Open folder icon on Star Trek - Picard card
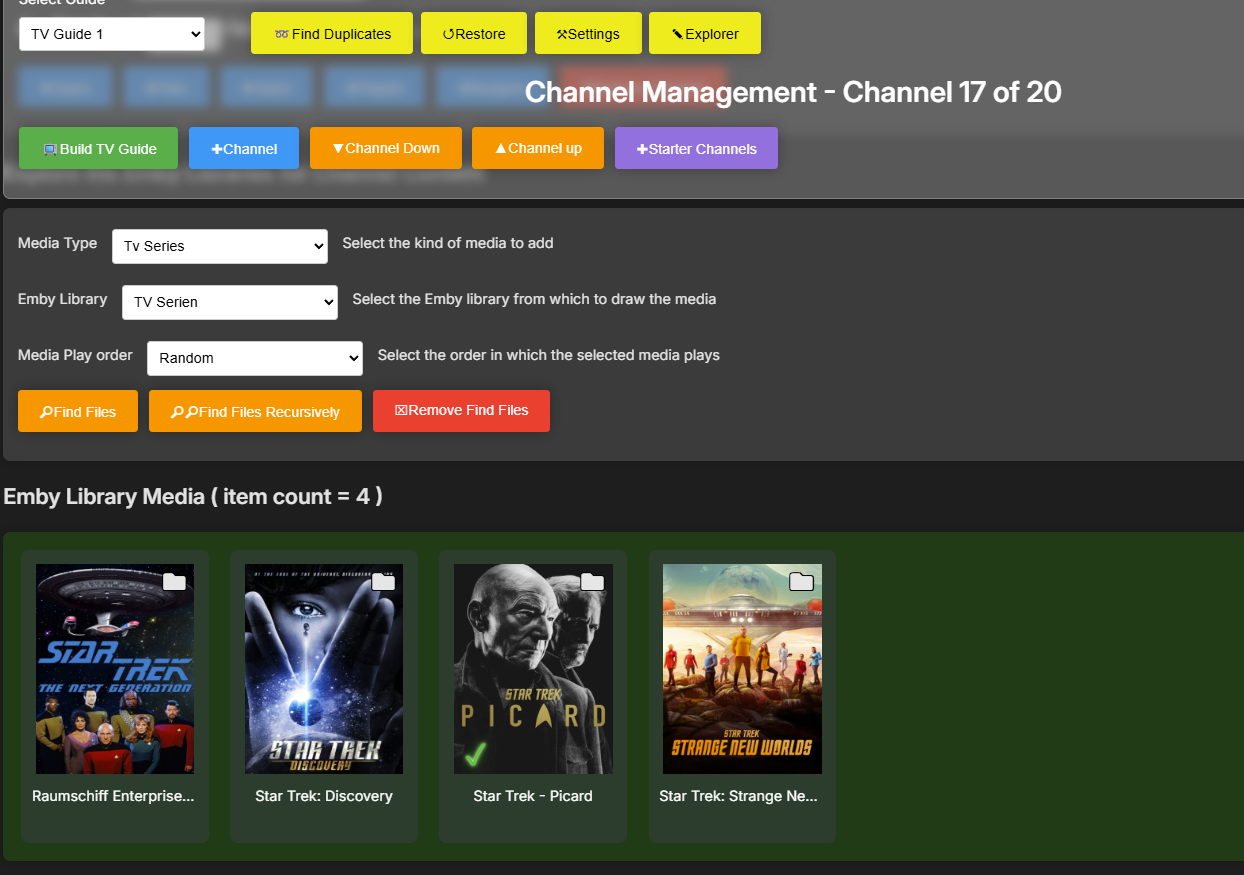 coord(592,582)
